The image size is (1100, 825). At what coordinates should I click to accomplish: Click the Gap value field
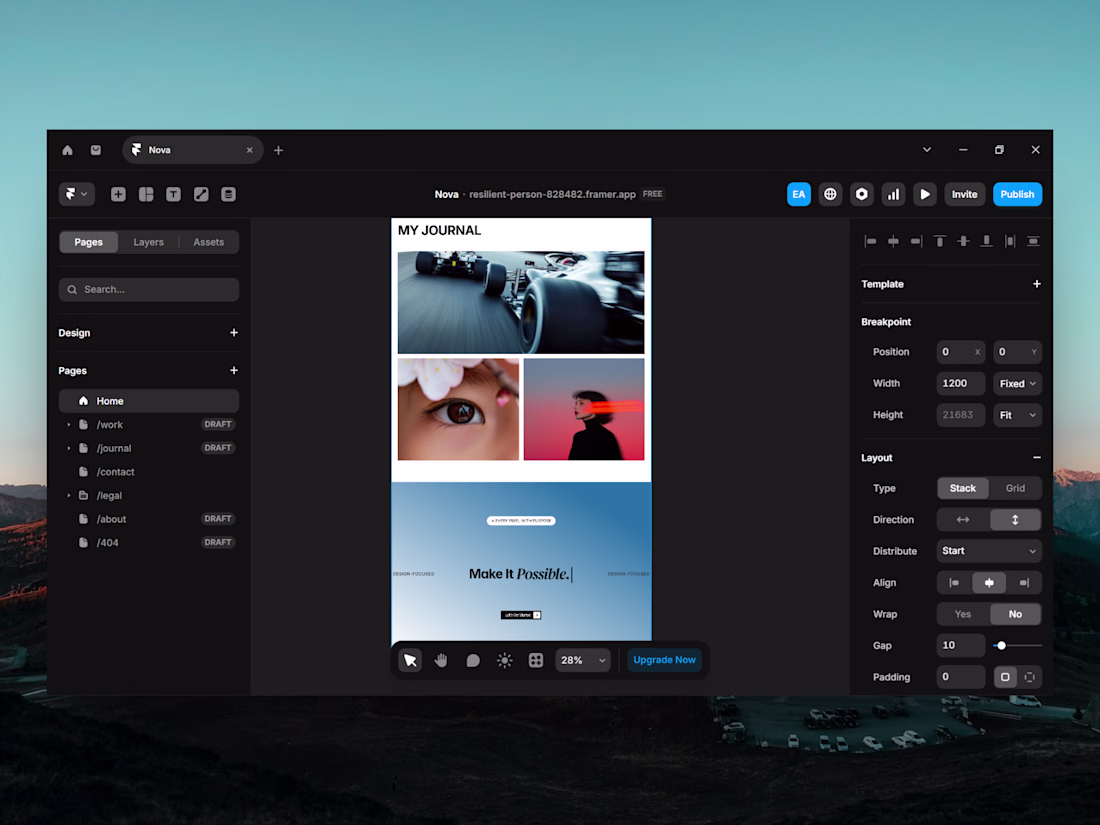pos(961,645)
